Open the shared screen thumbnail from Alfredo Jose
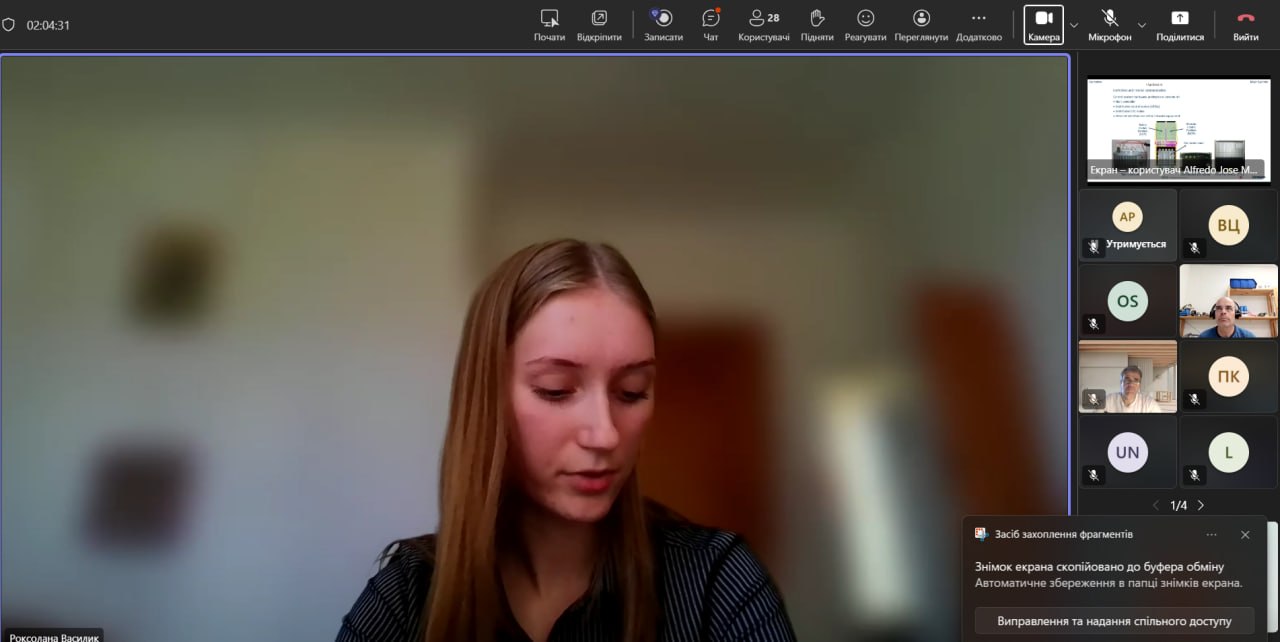1280x642 pixels. click(x=1178, y=130)
